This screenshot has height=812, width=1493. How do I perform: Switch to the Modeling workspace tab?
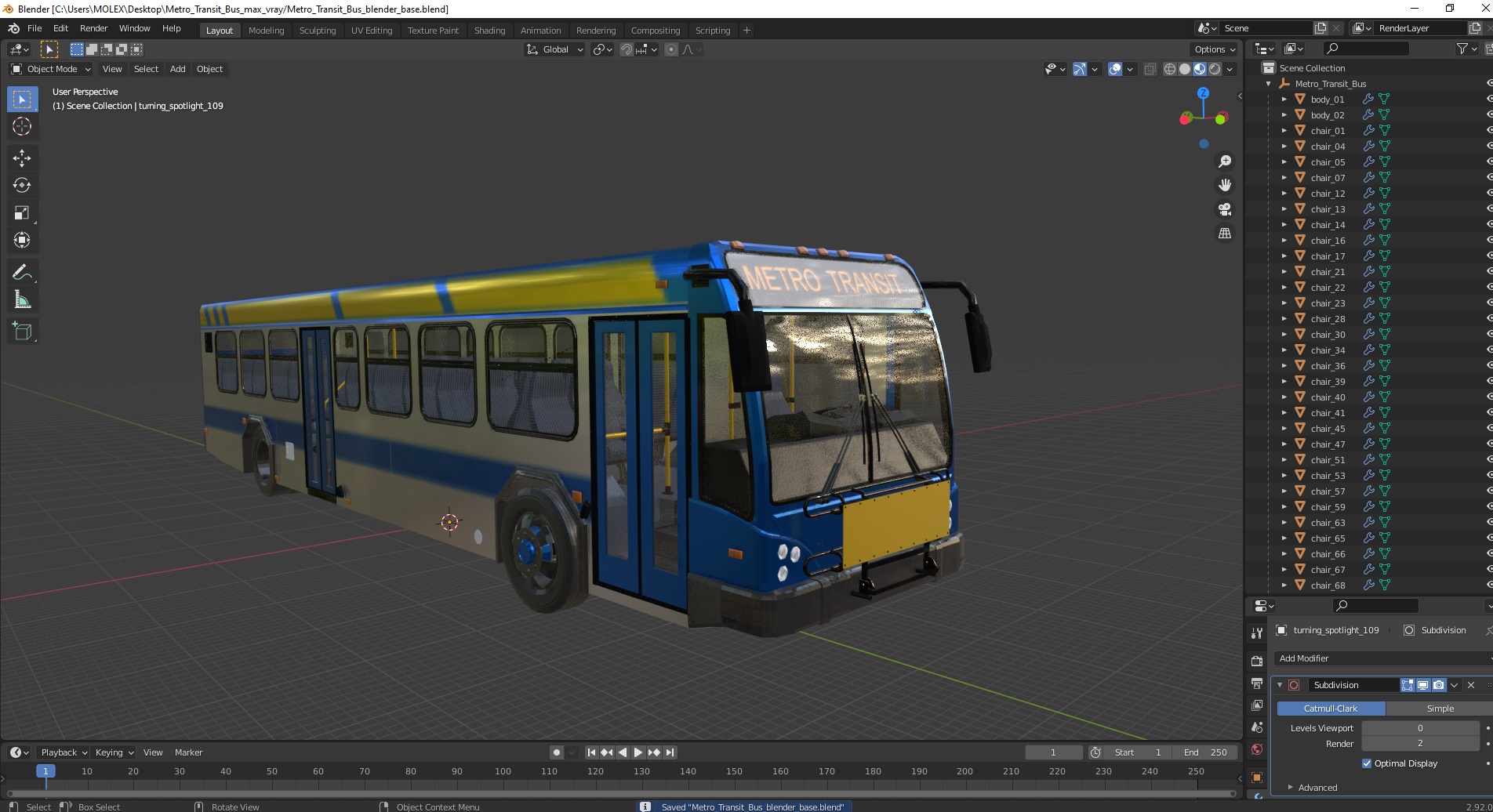266,31
